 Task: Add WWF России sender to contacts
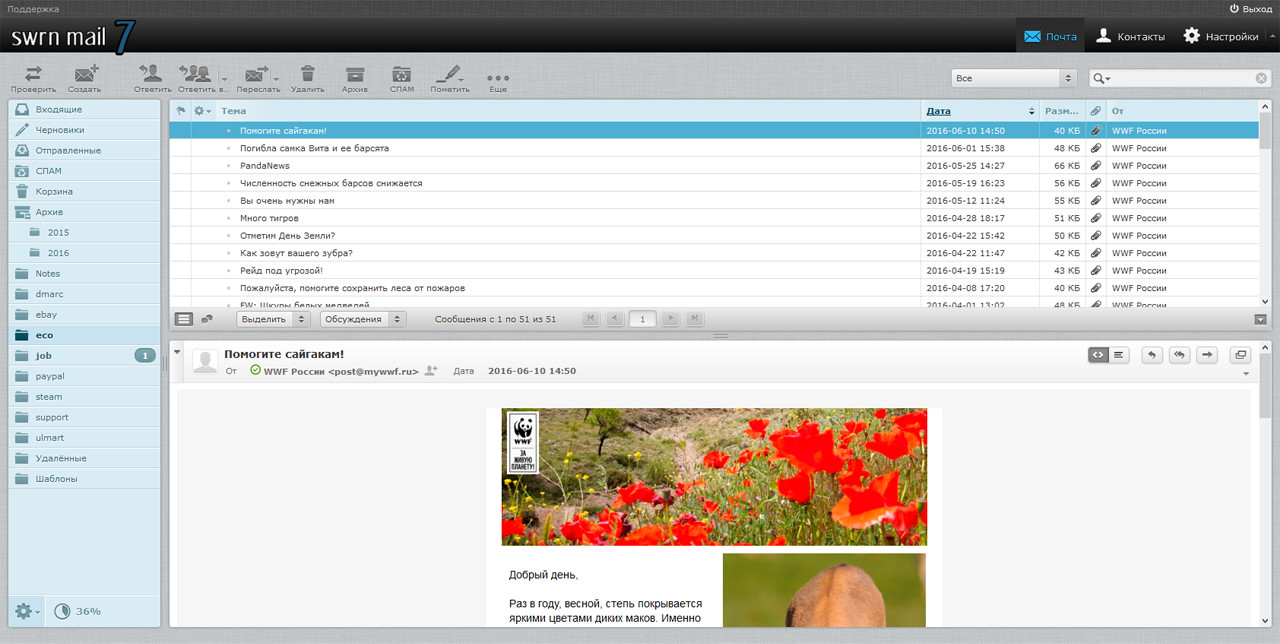(x=431, y=371)
